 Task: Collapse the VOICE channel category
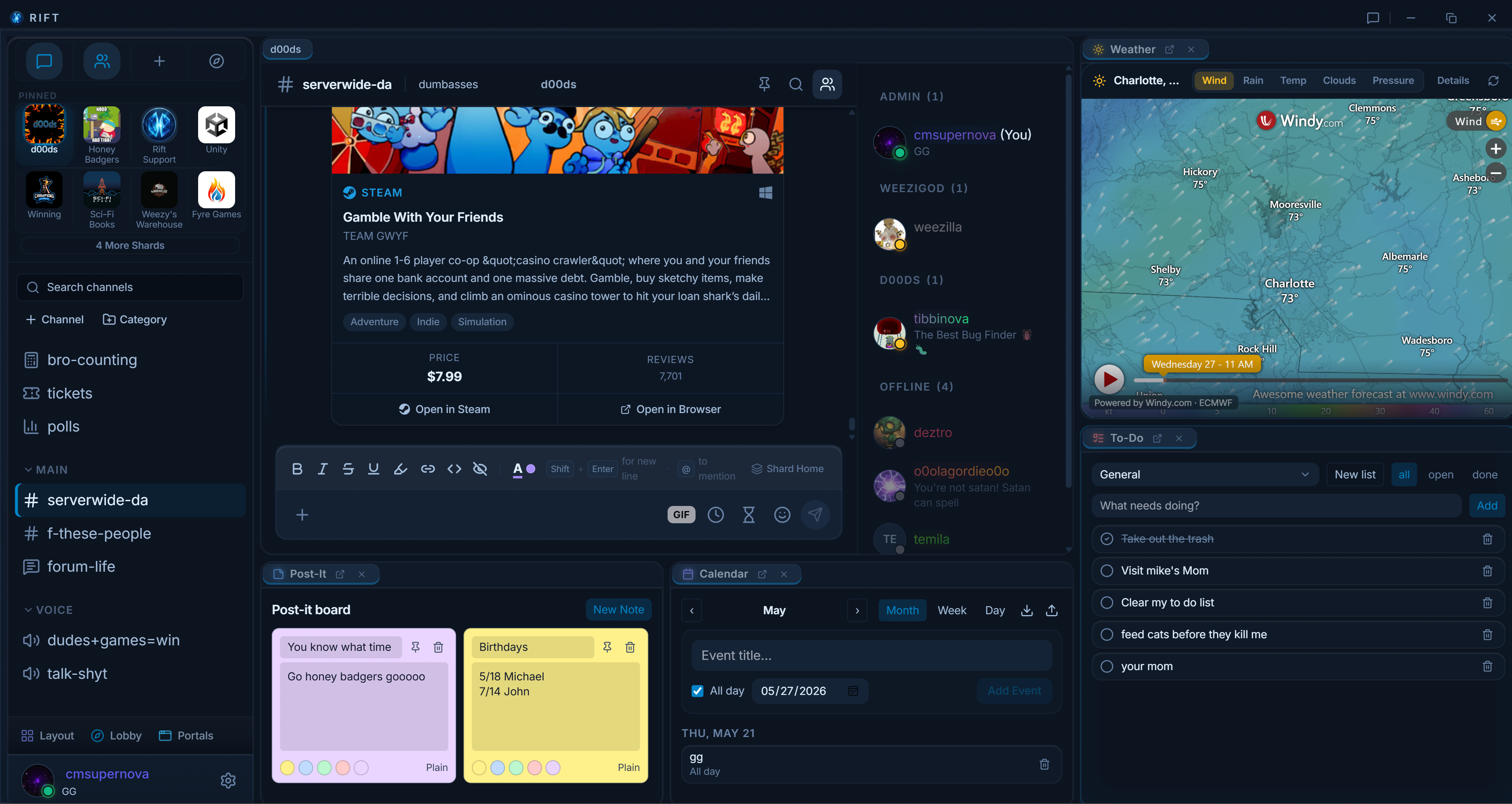[x=49, y=610]
